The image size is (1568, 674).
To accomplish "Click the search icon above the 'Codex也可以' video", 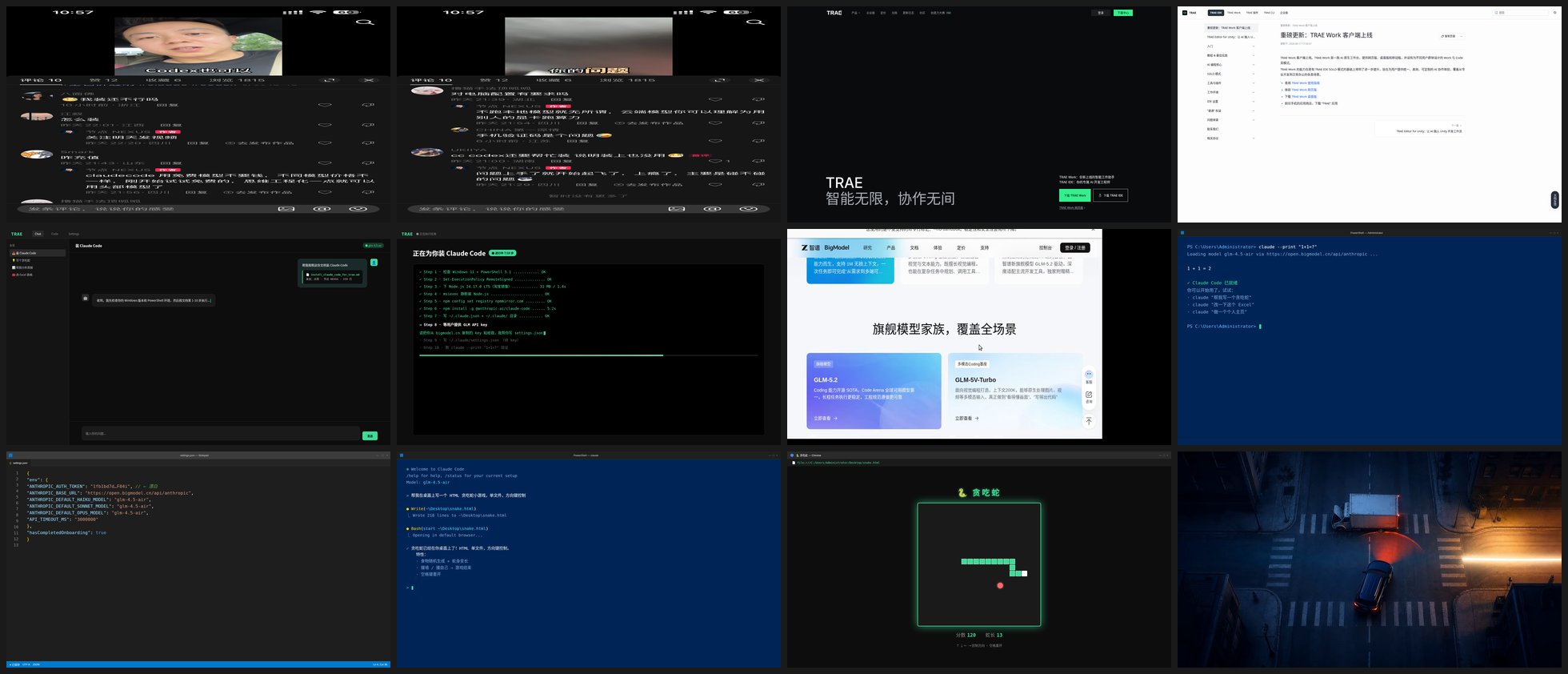I will click(365, 22).
